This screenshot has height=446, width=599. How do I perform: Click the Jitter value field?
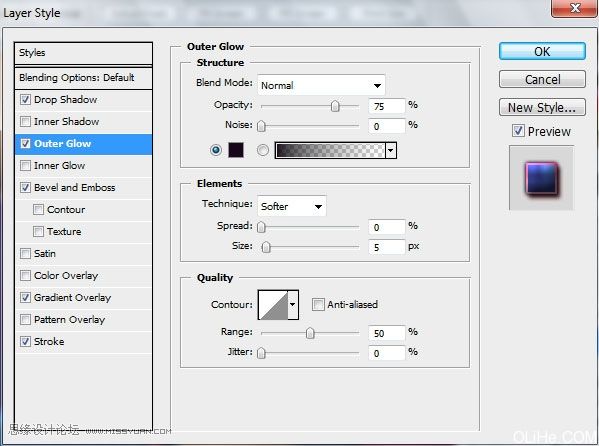pyautogui.click(x=387, y=353)
